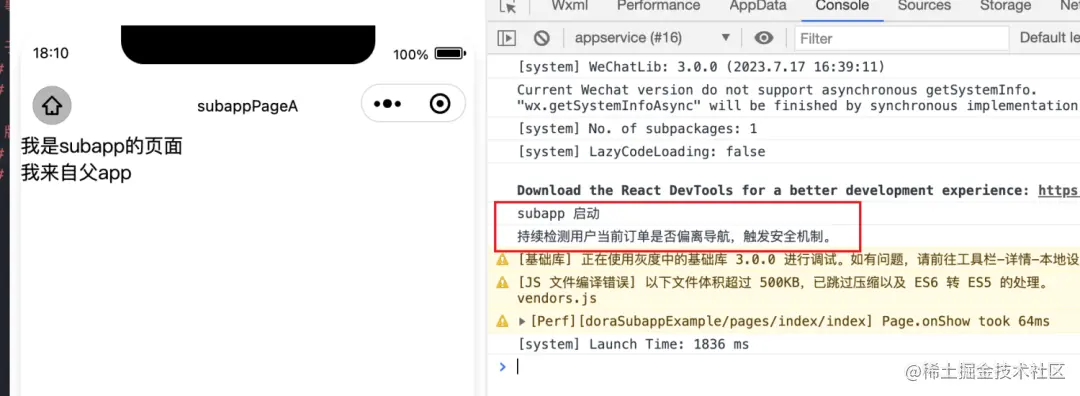Open the React DevTools download link
The height and width of the screenshot is (396, 1080).
[x=1059, y=191]
